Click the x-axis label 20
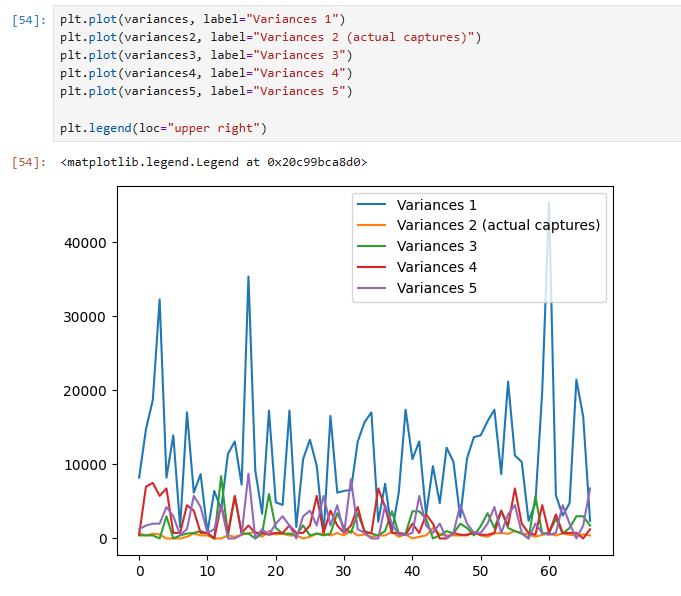681x596 pixels. 276,571
